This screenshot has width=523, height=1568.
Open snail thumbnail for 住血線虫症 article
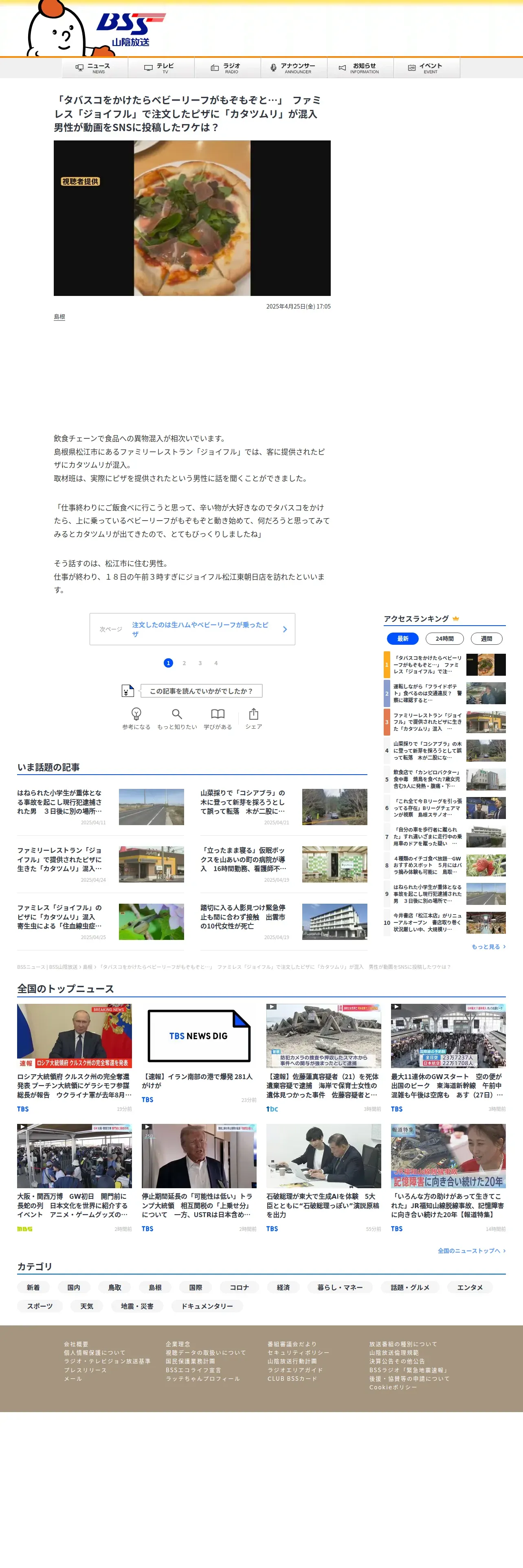(151, 922)
